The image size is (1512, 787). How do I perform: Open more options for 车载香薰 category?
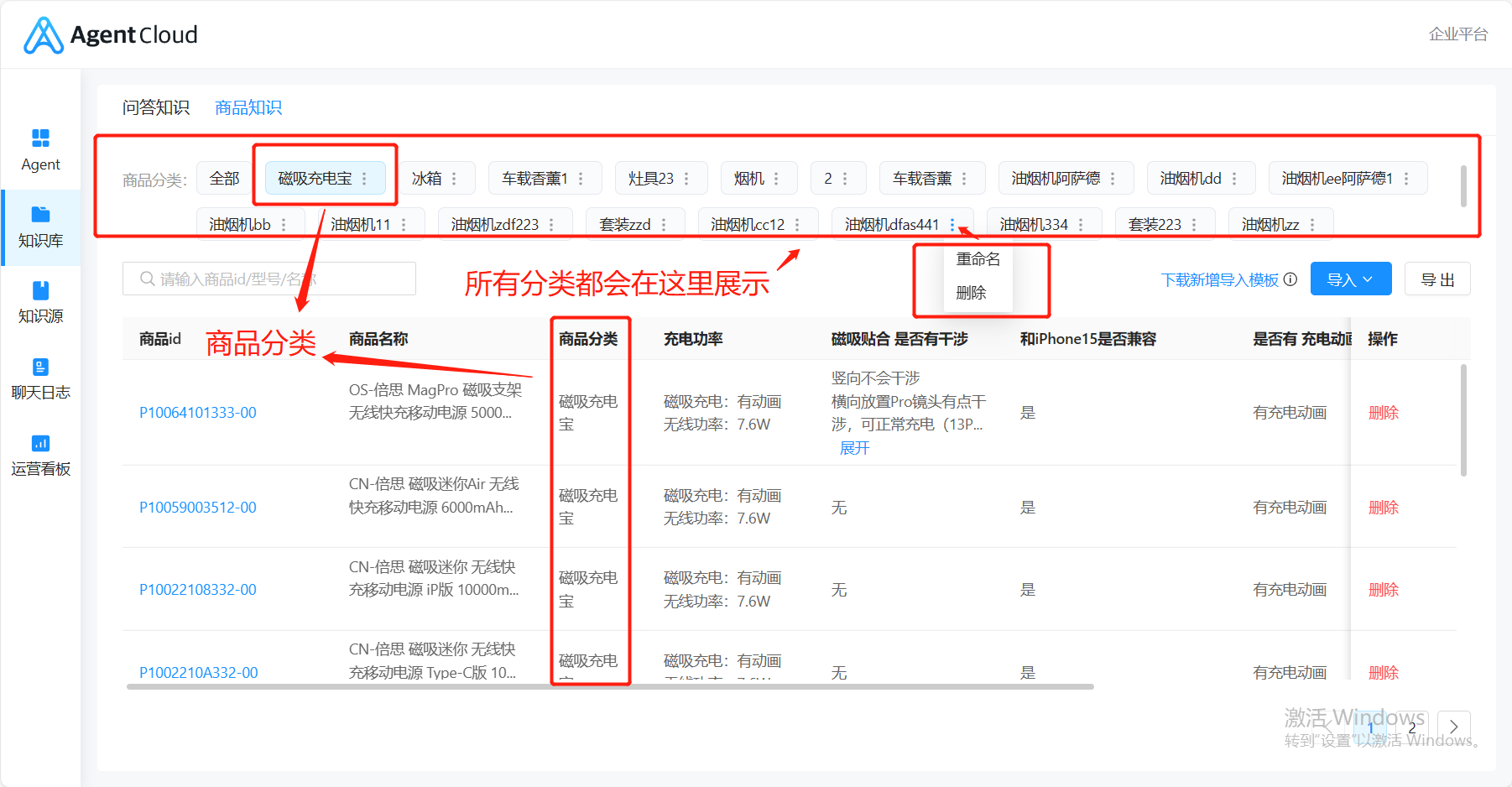964,179
